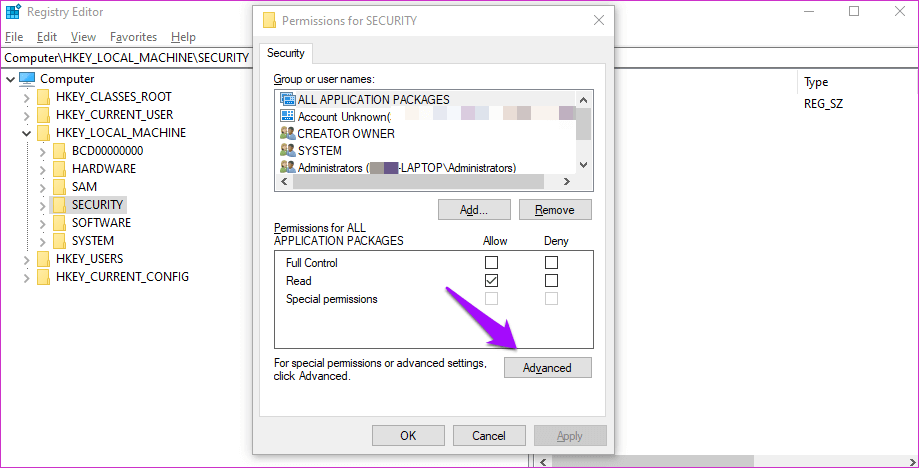
Task: Click the Computer icon in tree
Action: [27, 79]
